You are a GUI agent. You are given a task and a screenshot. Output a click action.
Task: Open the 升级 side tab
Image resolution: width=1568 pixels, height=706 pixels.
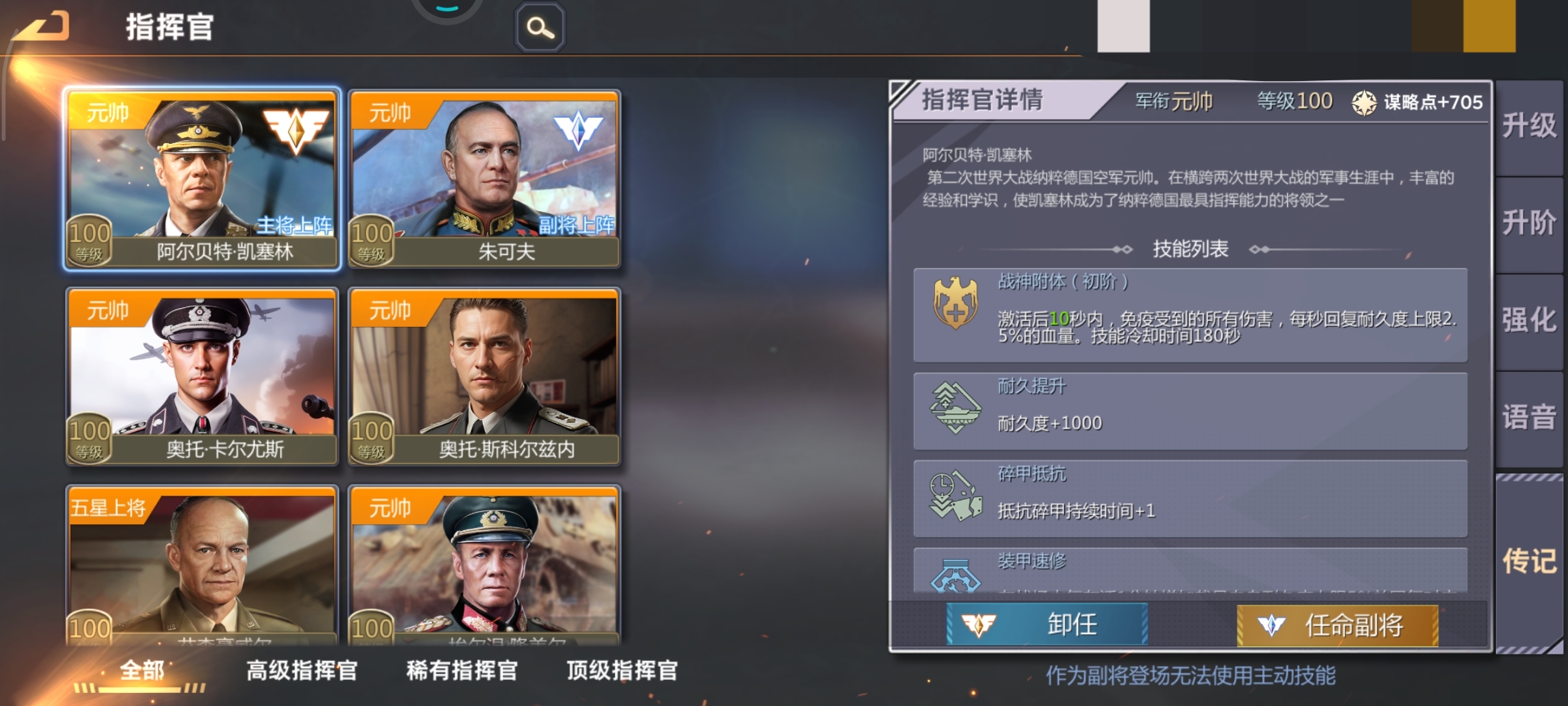1529,126
